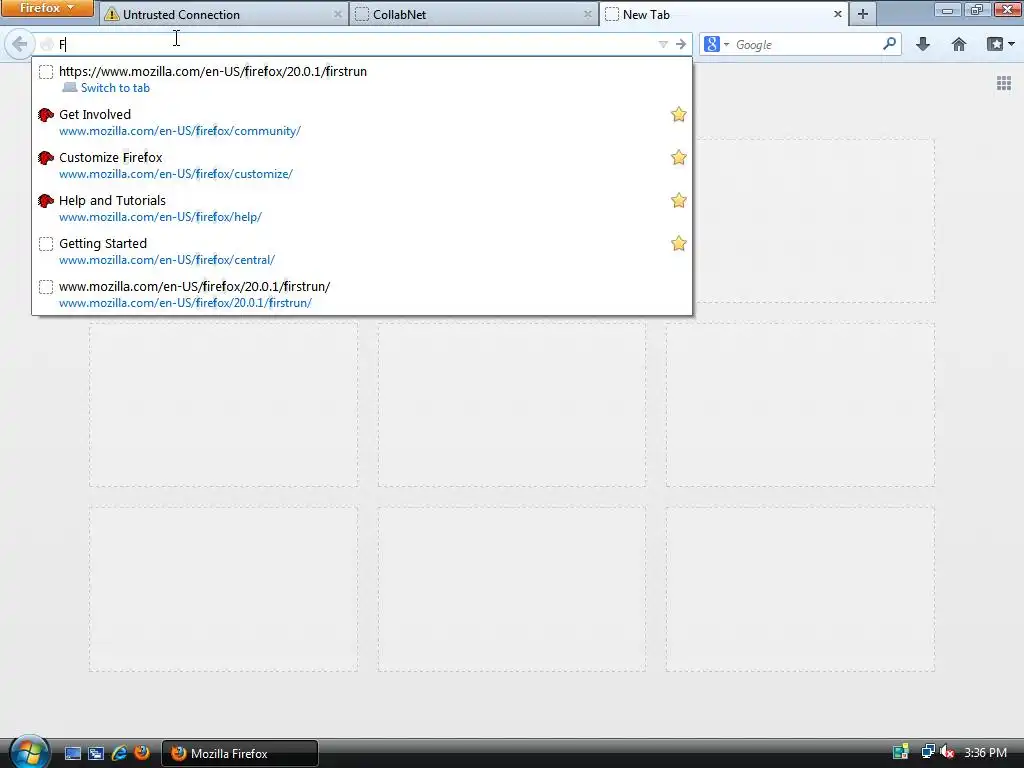Click Switch to tab label
Image resolution: width=1024 pixels, height=768 pixels.
click(x=115, y=88)
